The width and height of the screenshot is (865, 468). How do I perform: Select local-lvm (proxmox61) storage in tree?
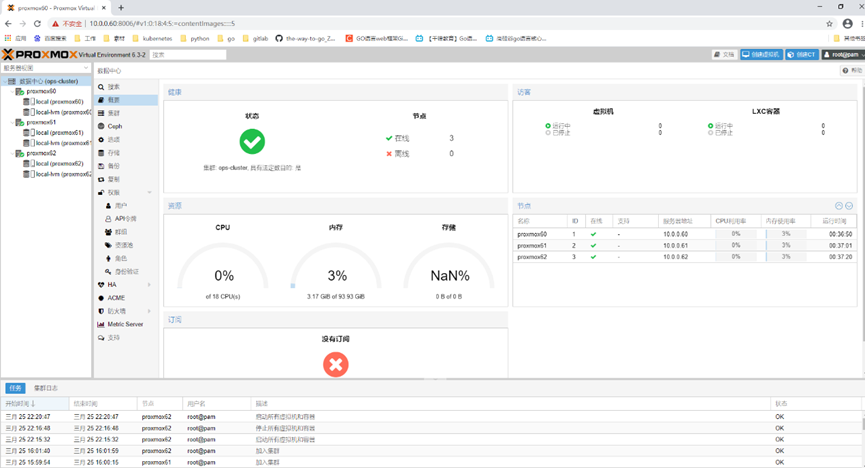point(58,143)
